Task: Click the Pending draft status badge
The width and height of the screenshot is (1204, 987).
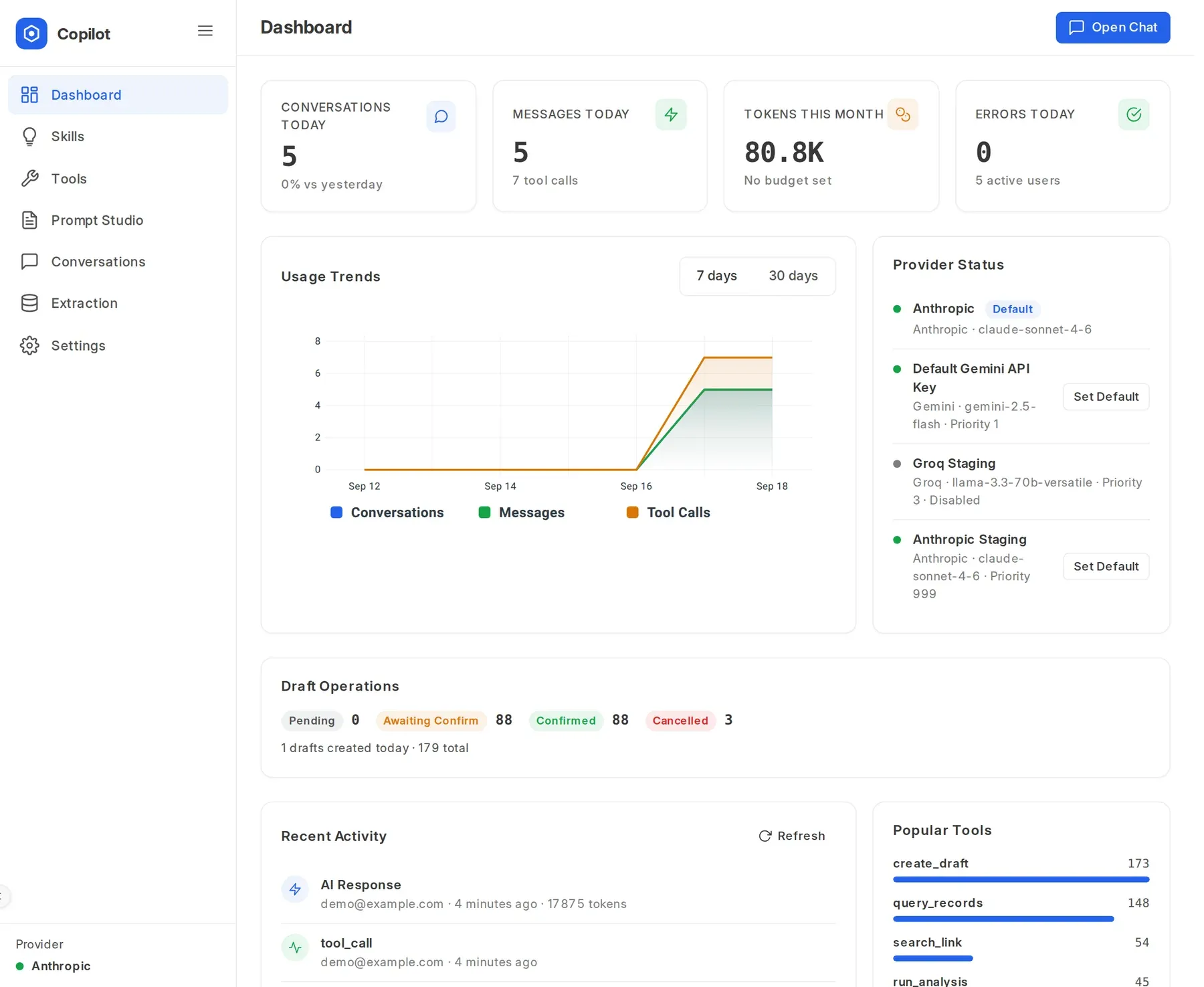Action: pyautogui.click(x=312, y=721)
